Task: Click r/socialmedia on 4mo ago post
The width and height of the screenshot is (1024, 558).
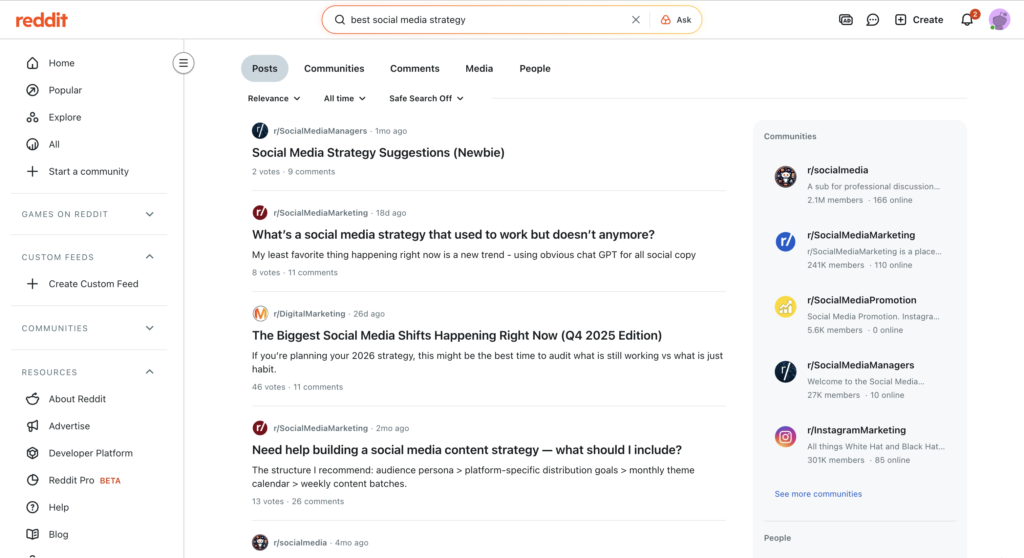Action: point(300,543)
